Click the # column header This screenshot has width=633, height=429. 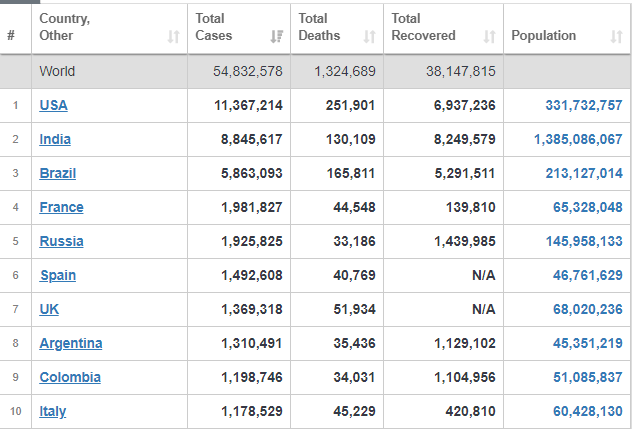11,36
